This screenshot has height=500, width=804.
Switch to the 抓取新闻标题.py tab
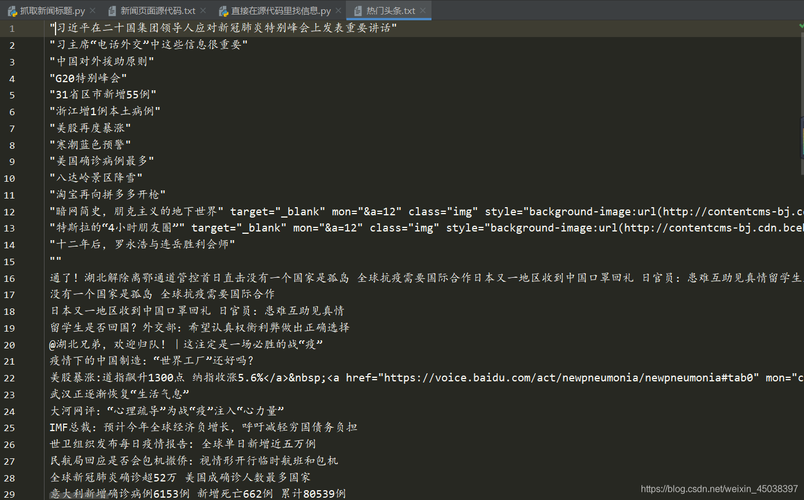tap(52, 10)
